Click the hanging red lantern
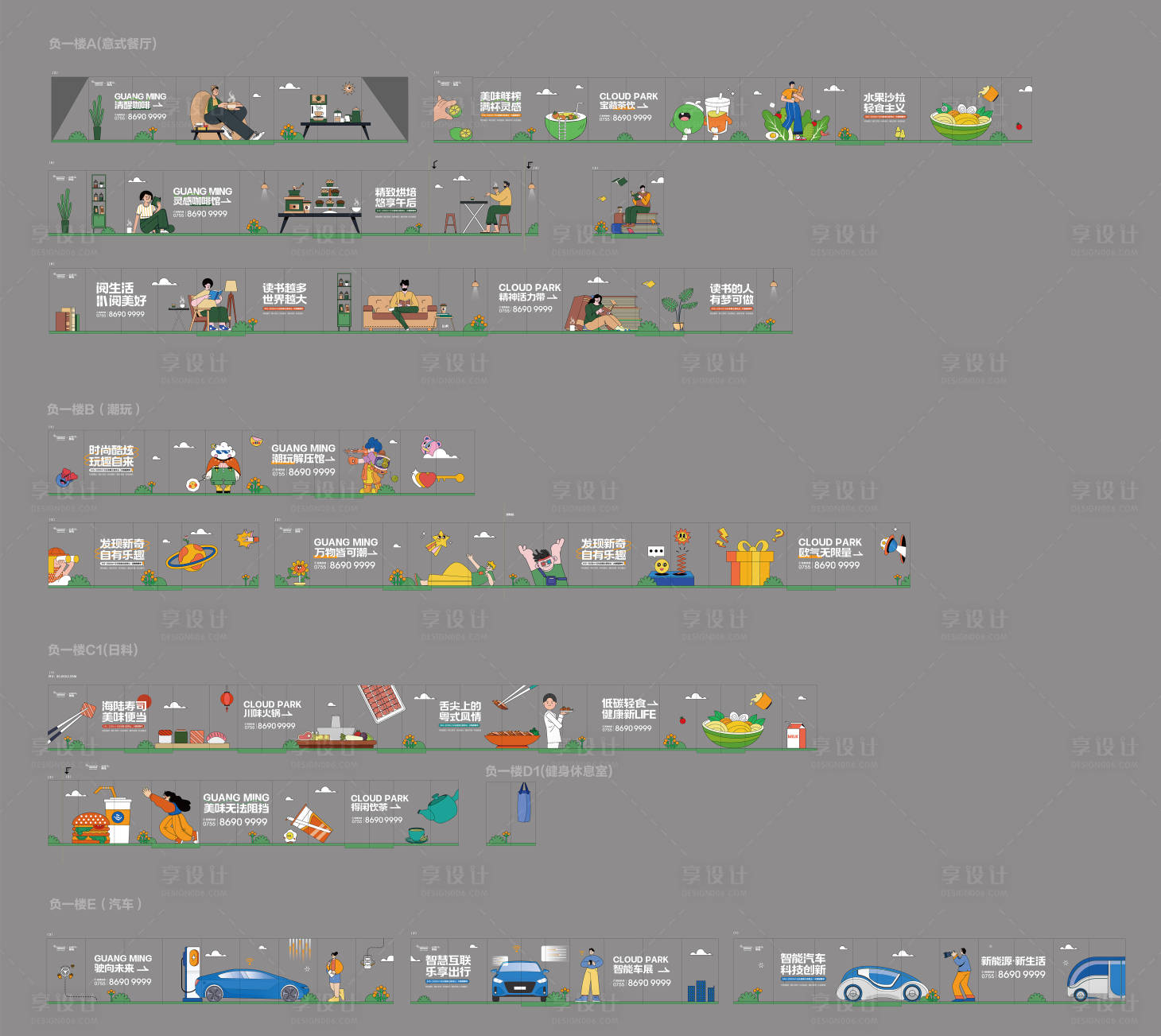Image resolution: width=1161 pixels, height=1036 pixels. point(227,700)
